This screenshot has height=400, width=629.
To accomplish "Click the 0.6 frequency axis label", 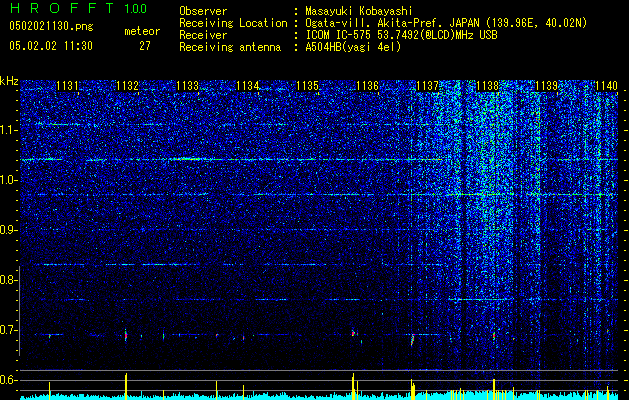I will pos(9,380).
